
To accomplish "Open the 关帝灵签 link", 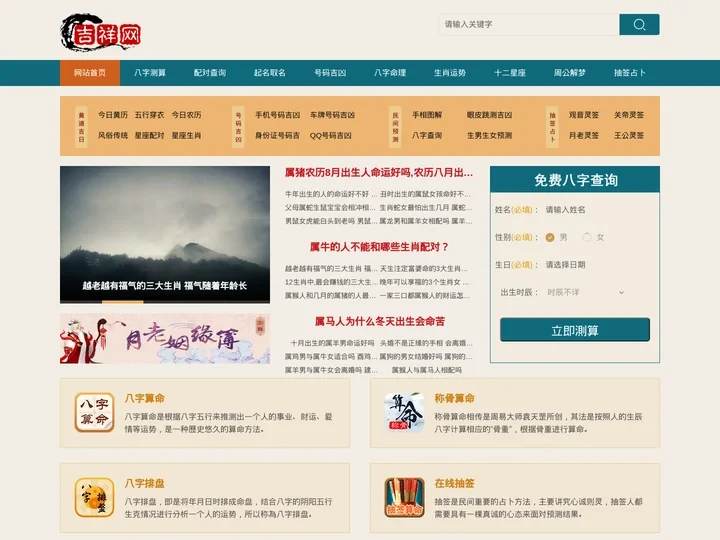I will pos(629,115).
